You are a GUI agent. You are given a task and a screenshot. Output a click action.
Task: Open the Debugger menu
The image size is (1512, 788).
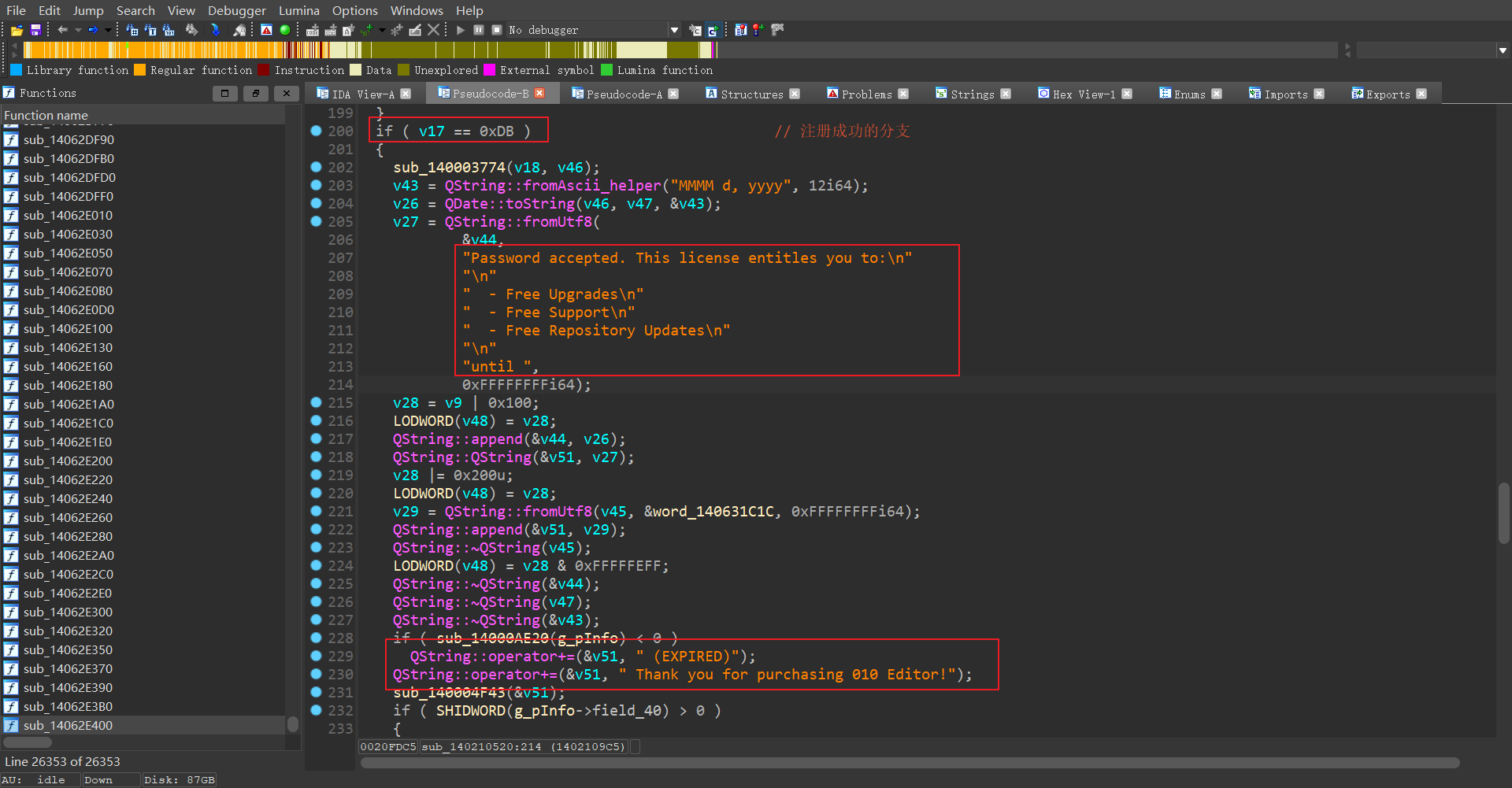click(x=236, y=10)
